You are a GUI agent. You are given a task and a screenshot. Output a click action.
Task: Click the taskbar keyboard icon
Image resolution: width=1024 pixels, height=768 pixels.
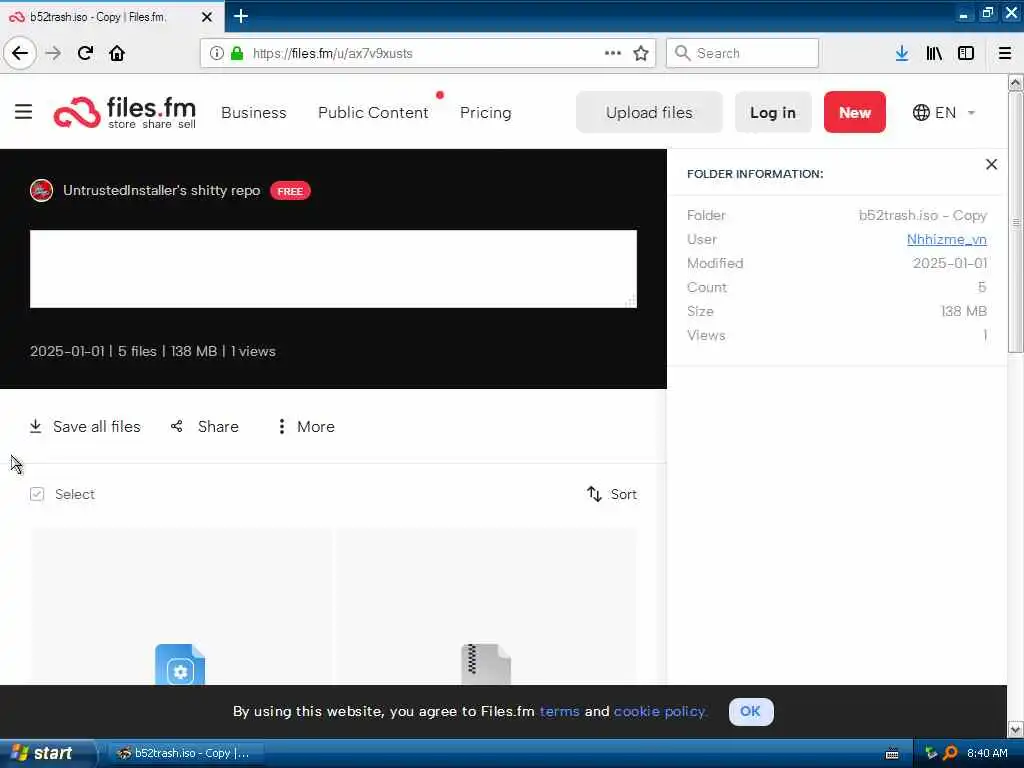pos(891,754)
